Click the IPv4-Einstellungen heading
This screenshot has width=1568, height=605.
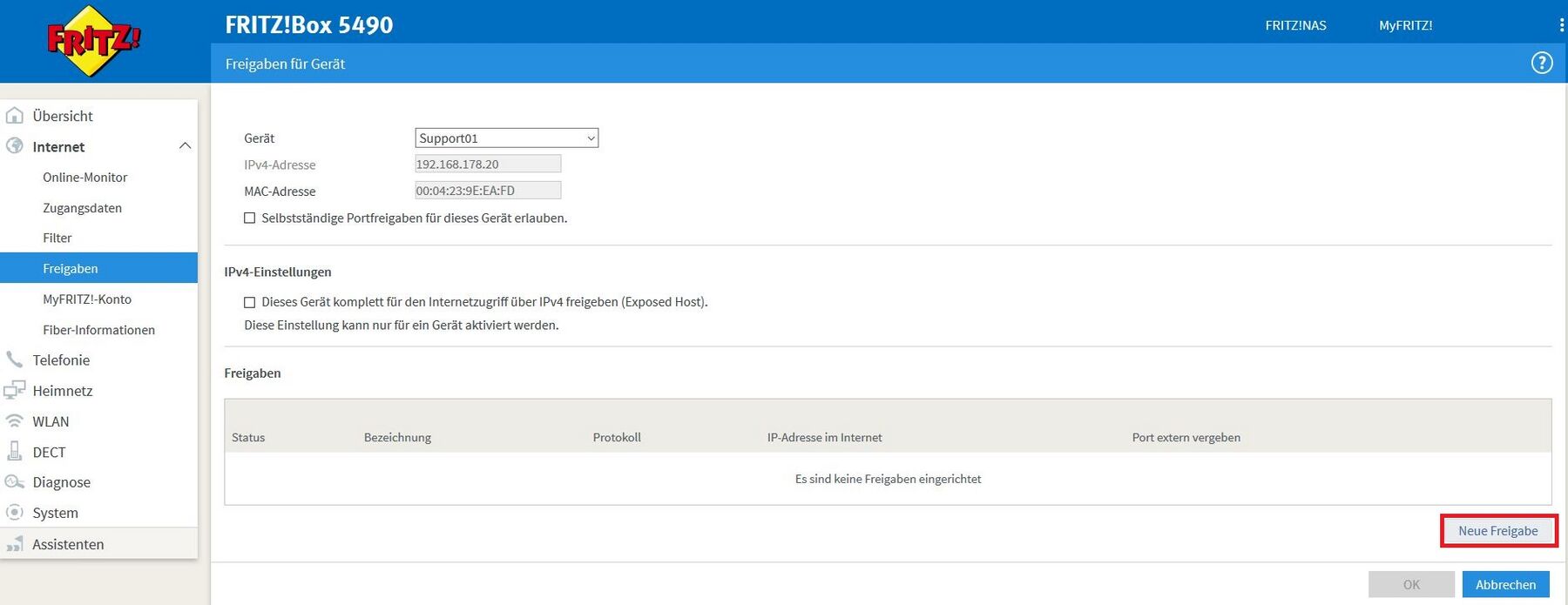pos(278,272)
